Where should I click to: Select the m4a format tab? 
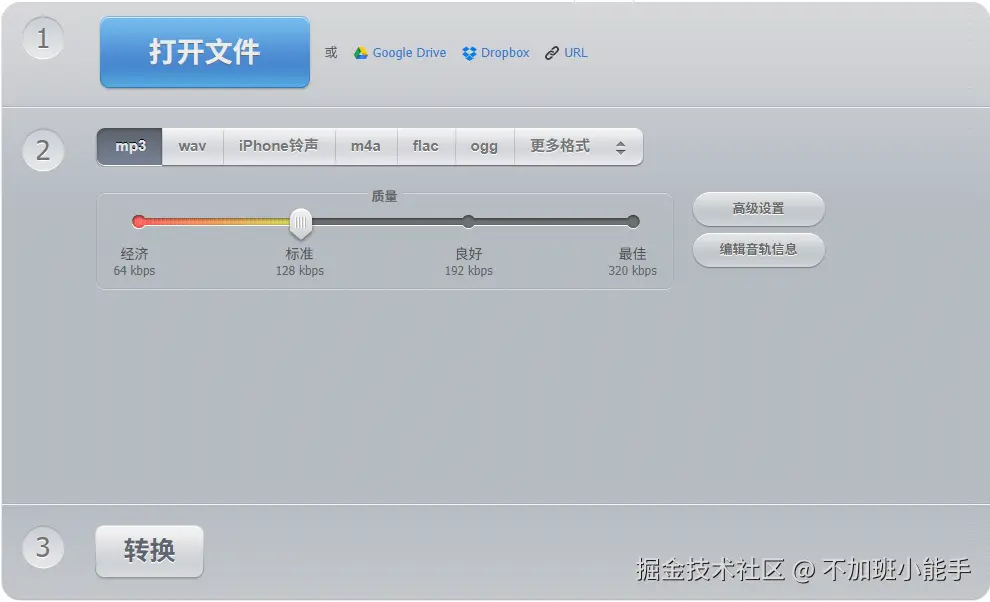pos(366,147)
